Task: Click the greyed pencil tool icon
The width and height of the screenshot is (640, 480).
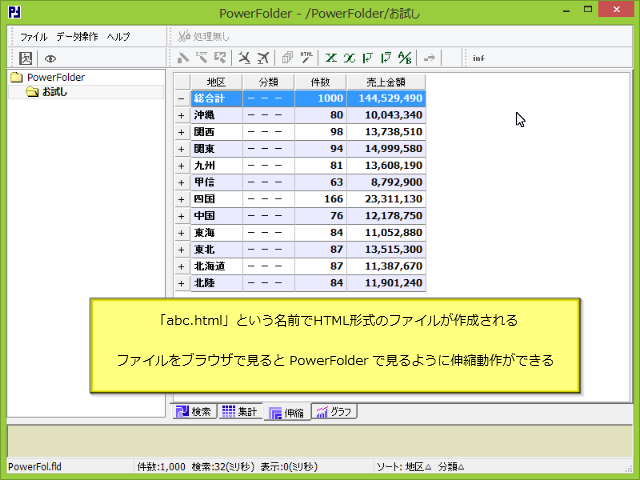Action: (x=183, y=58)
